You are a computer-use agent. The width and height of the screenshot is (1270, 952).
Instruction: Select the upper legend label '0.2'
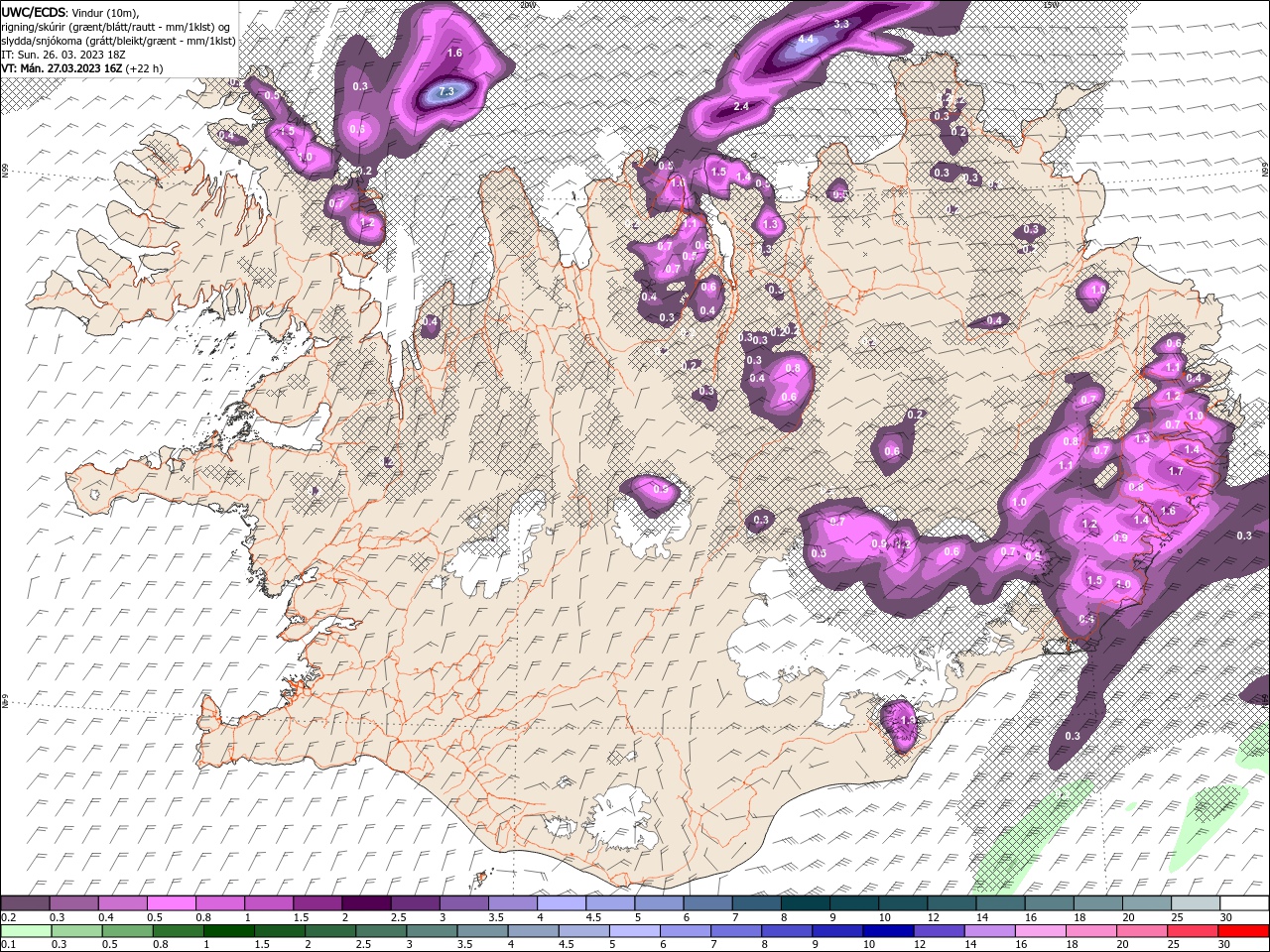[8, 917]
